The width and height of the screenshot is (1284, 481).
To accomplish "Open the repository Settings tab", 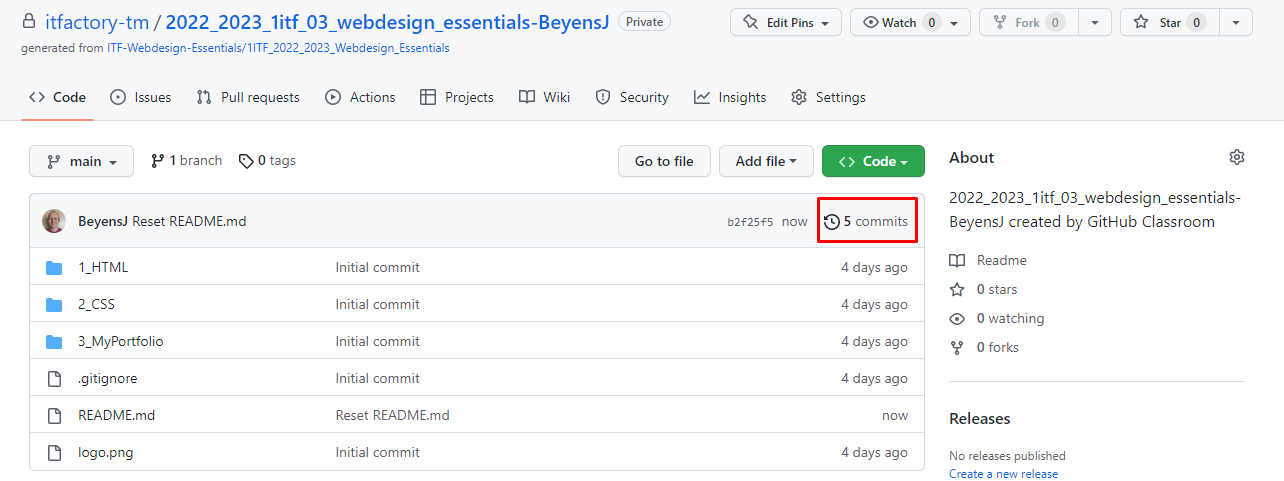I will point(828,97).
